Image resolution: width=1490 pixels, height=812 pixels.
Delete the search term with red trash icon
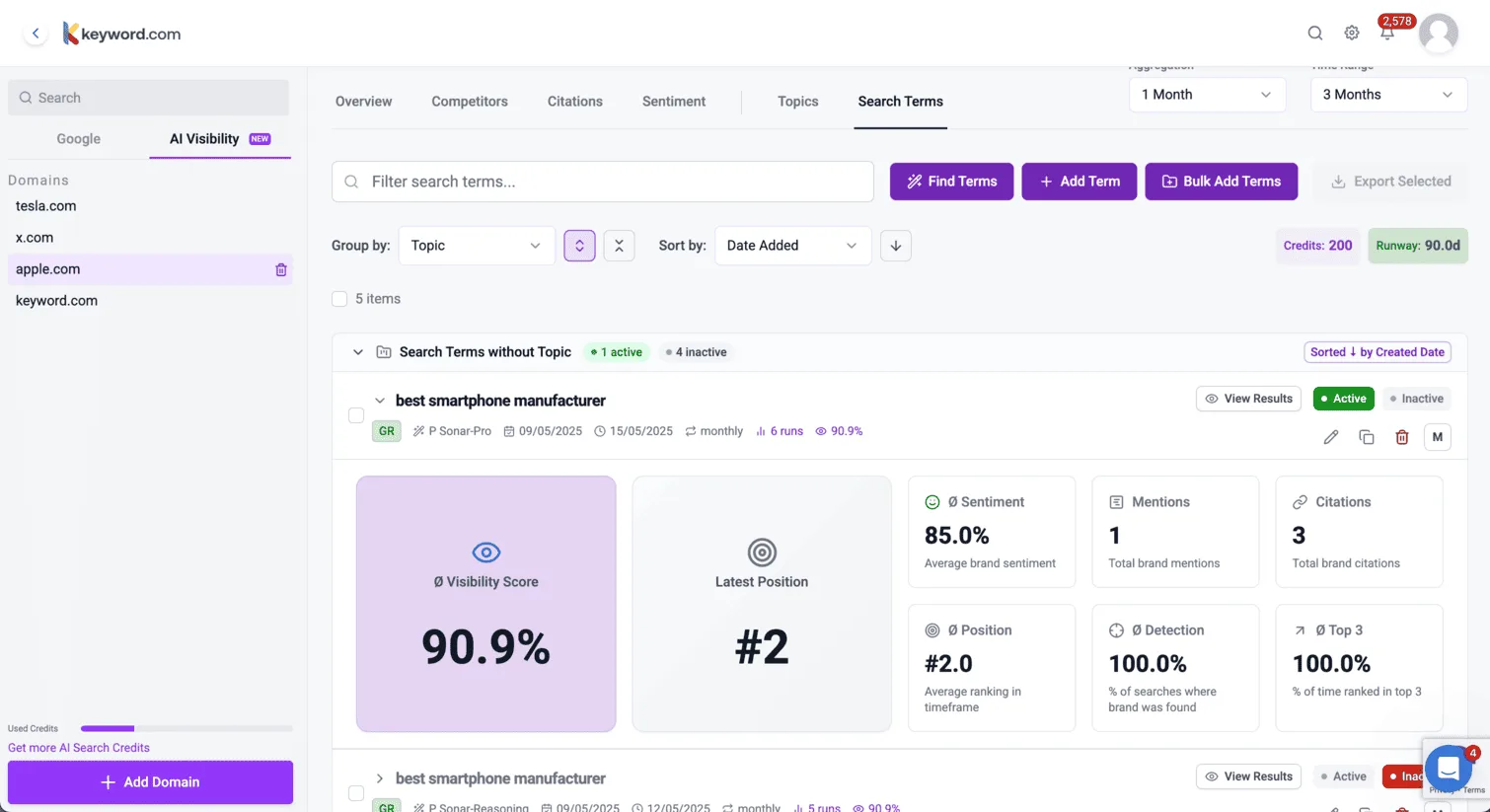[1402, 436]
